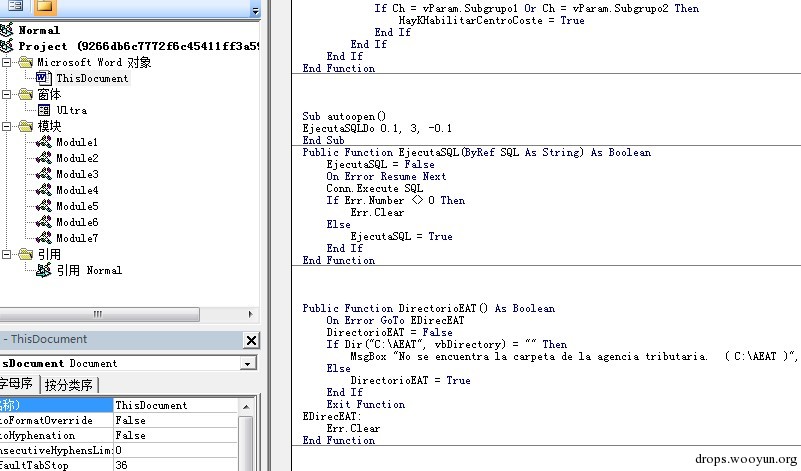Click the 引用 Normal reference icon
801x471 pixels.
click(43, 270)
